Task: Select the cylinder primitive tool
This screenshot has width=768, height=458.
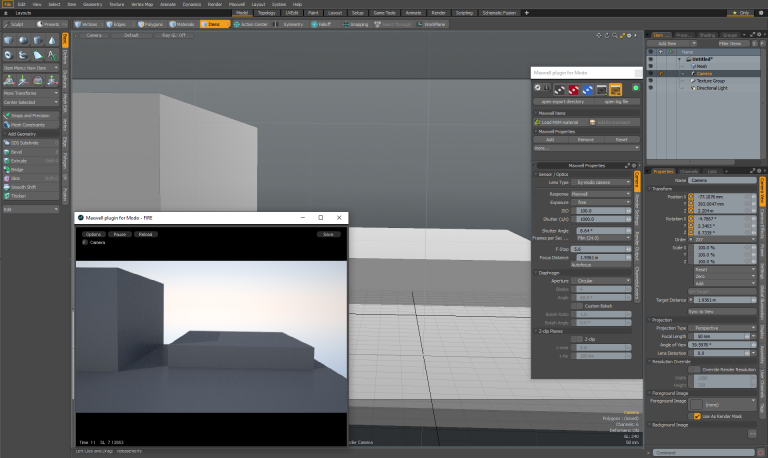Action: click(38, 41)
